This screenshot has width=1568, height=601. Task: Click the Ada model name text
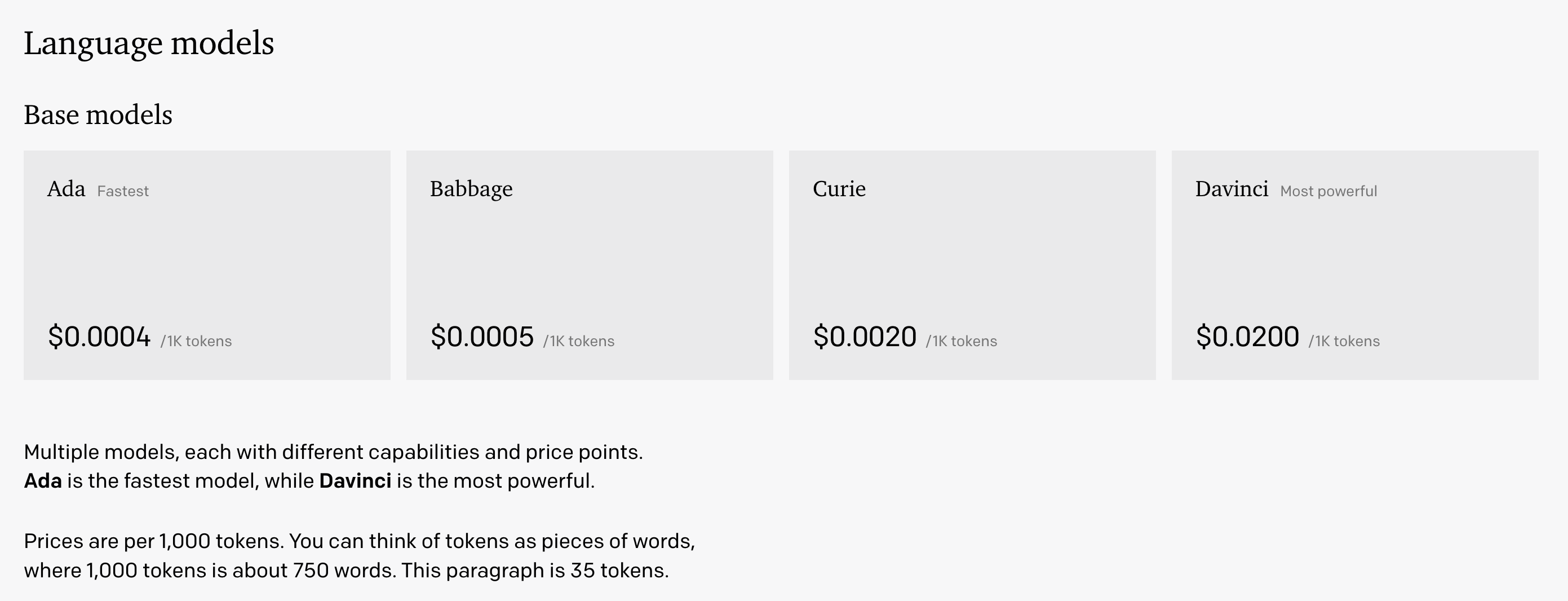(66, 189)
